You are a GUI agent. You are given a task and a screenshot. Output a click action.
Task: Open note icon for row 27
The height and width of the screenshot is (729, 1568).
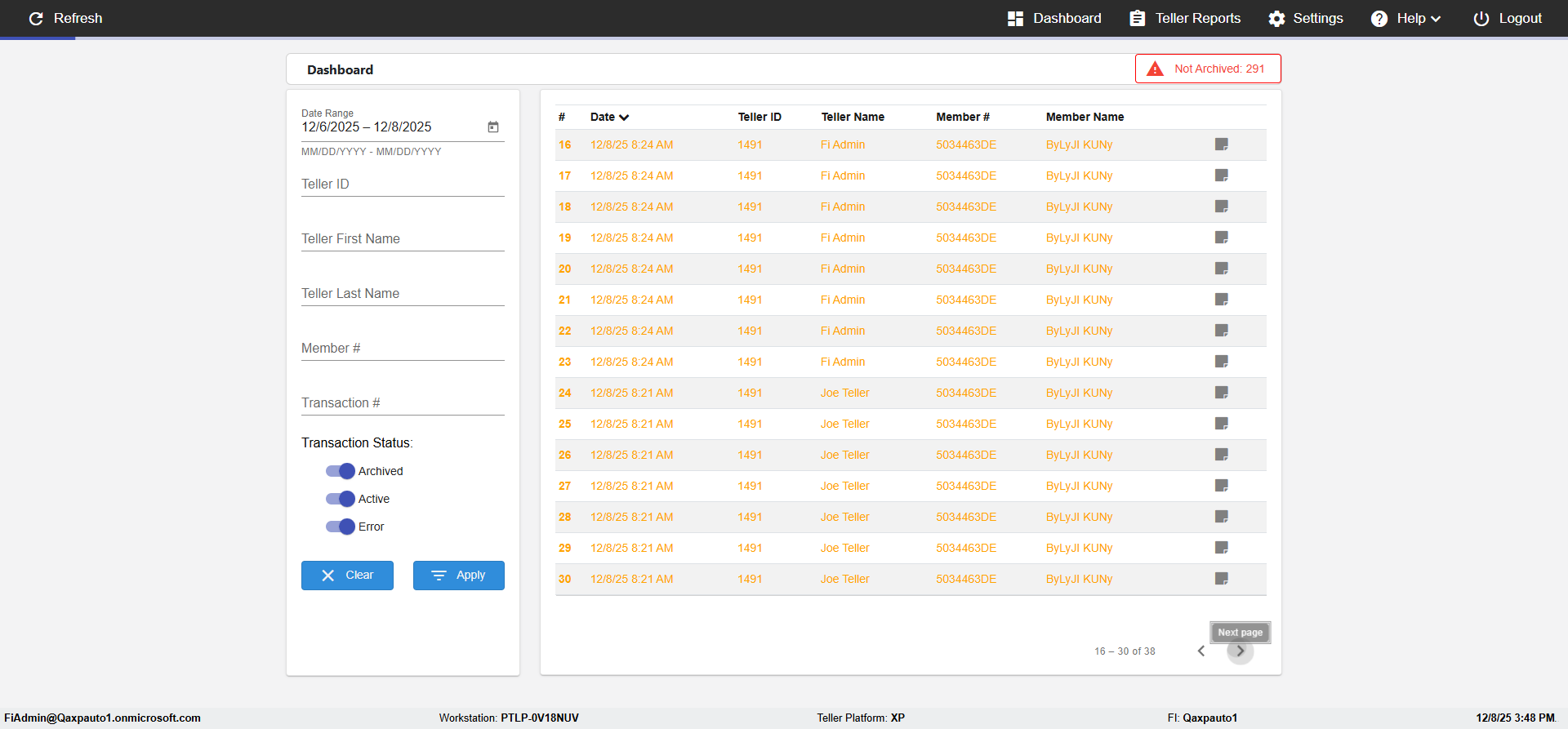click(x=1222, y=486)
